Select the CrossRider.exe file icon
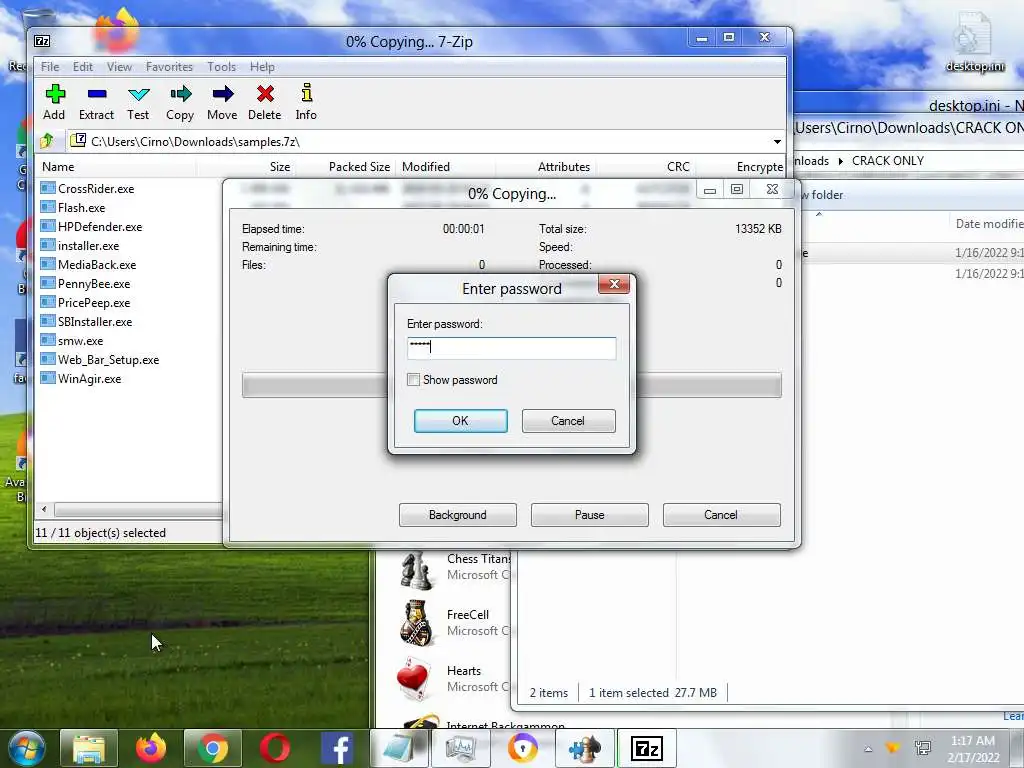The height and width of the screenshot is (768, 1024). 48,188
